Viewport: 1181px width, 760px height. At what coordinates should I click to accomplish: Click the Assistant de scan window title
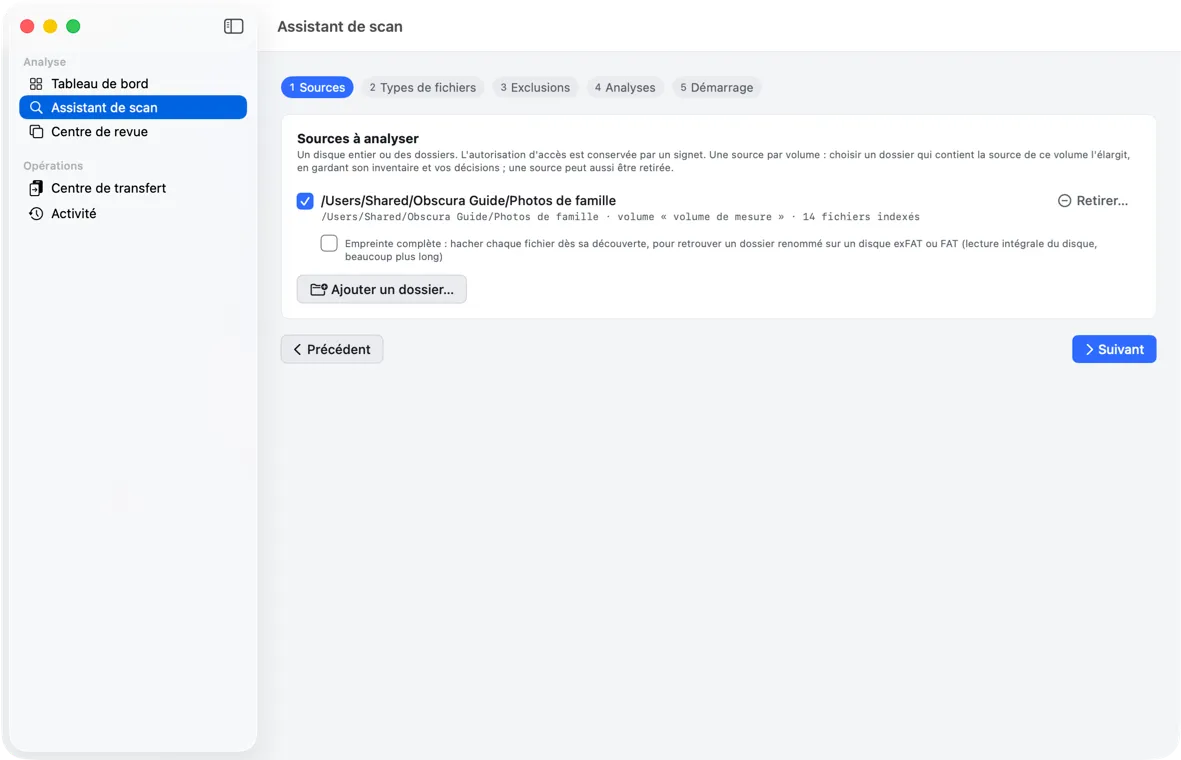click(340, 26)
